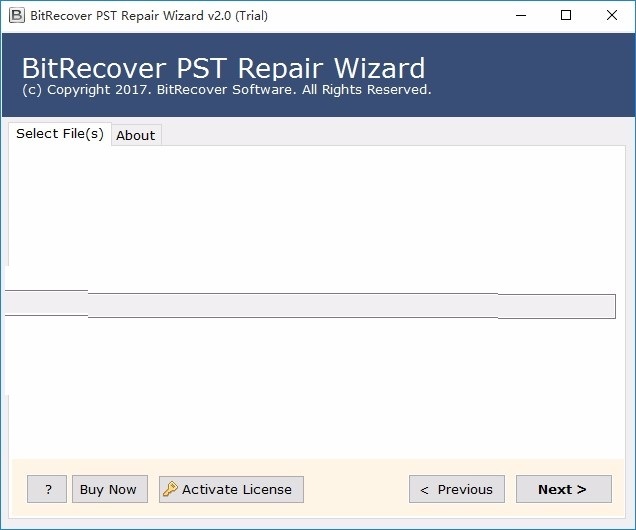Open the Activate License dialog
The image size is (636, 530).
pyautogui.click(x=231, y=489)
